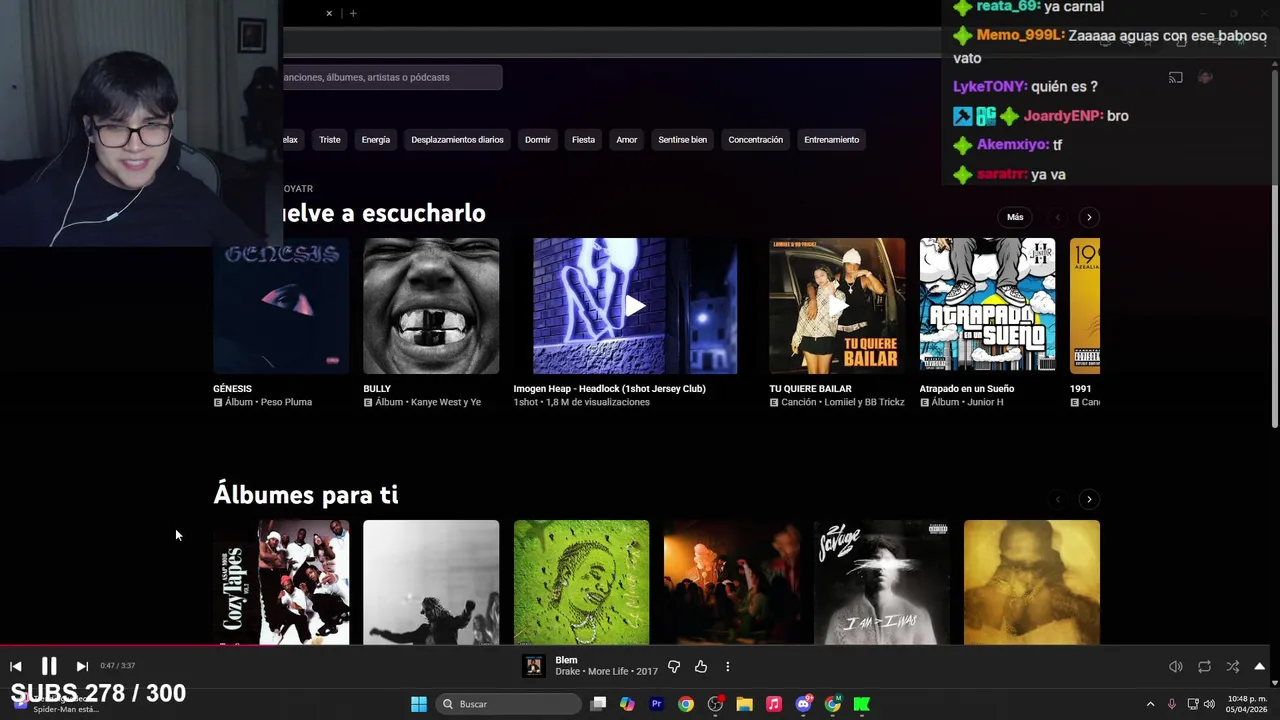Open TU QUIERE BAILAR song cover
The height and width of the screenshot is (720, 1280).
pos(837,306)
